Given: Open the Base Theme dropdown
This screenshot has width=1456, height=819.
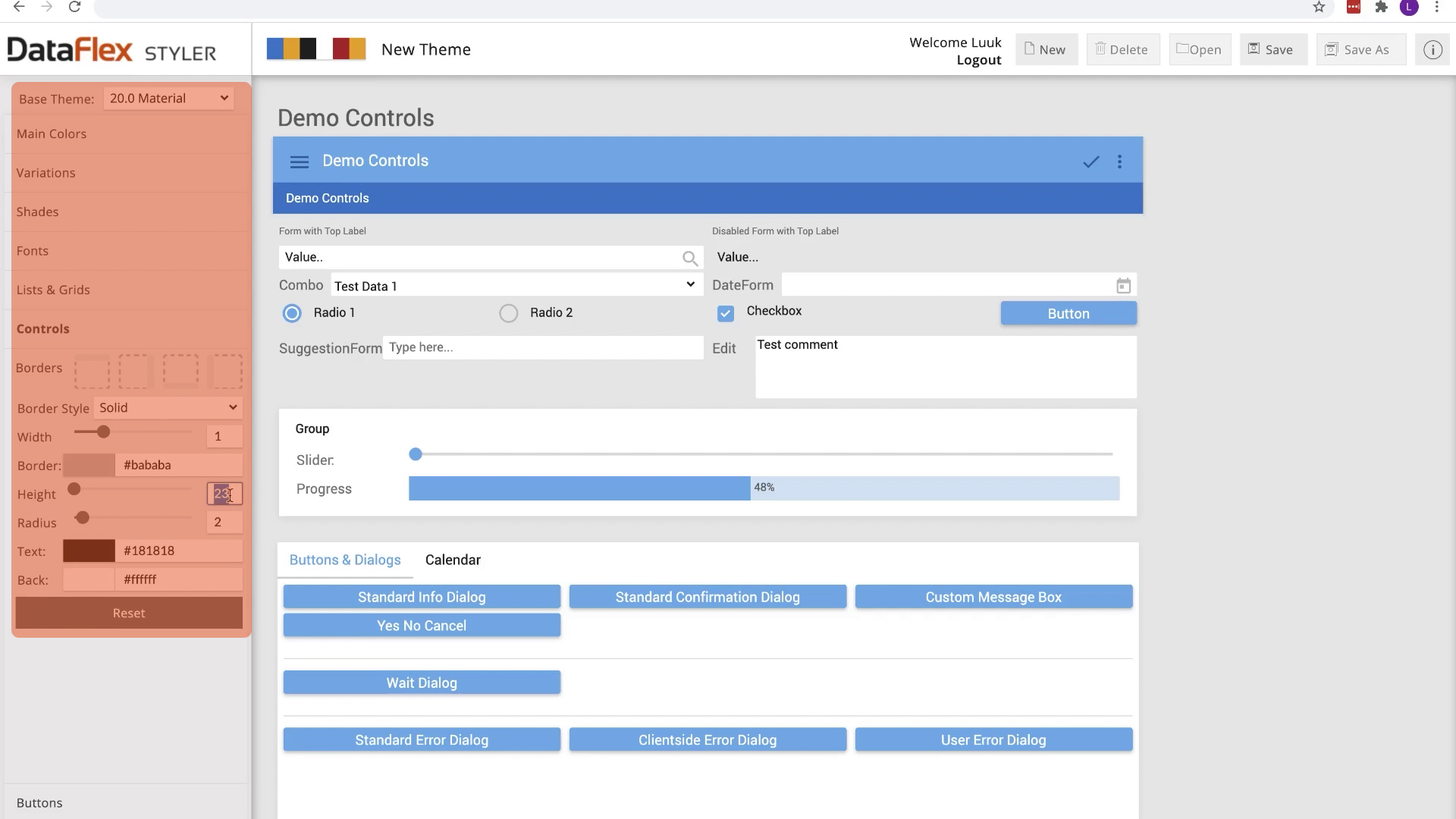Looking at the screenshot, I should coord(168,99).
